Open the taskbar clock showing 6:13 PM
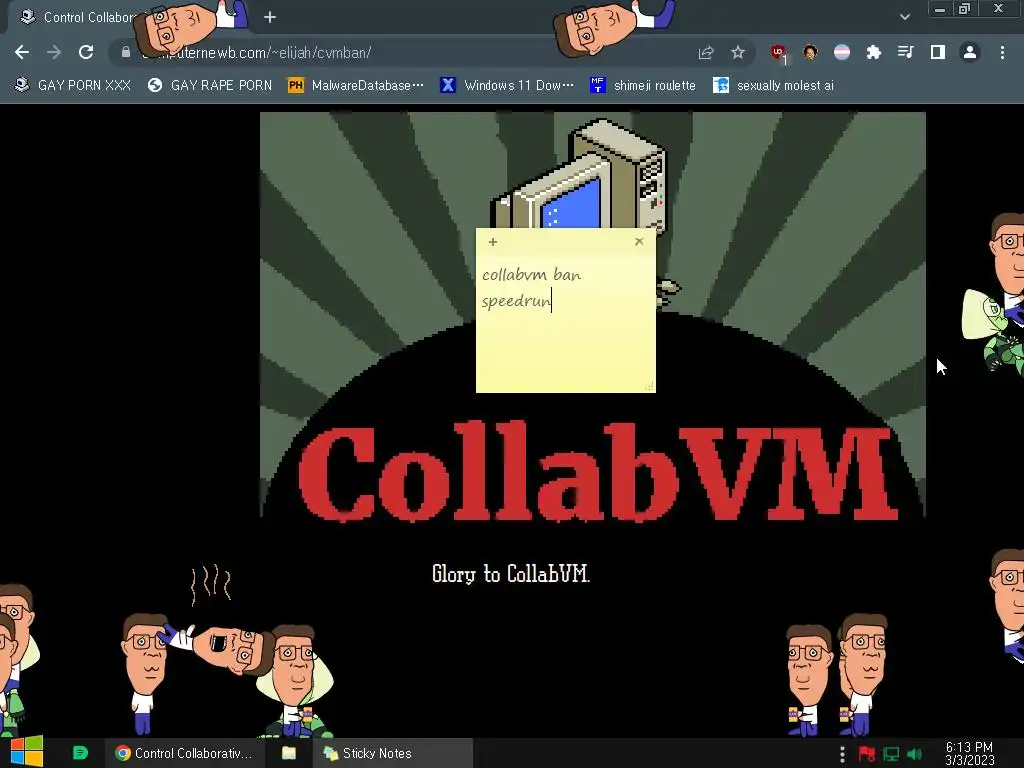Viewport: 1024px width, 768px height. 969,753
